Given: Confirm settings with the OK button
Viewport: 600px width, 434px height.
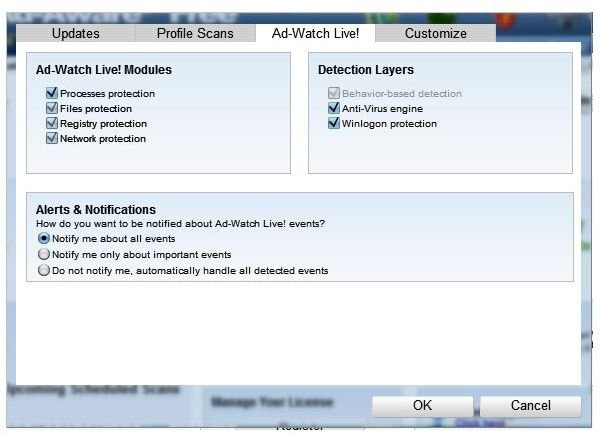Looking at the screenshot, I should (x=422, y=406).
